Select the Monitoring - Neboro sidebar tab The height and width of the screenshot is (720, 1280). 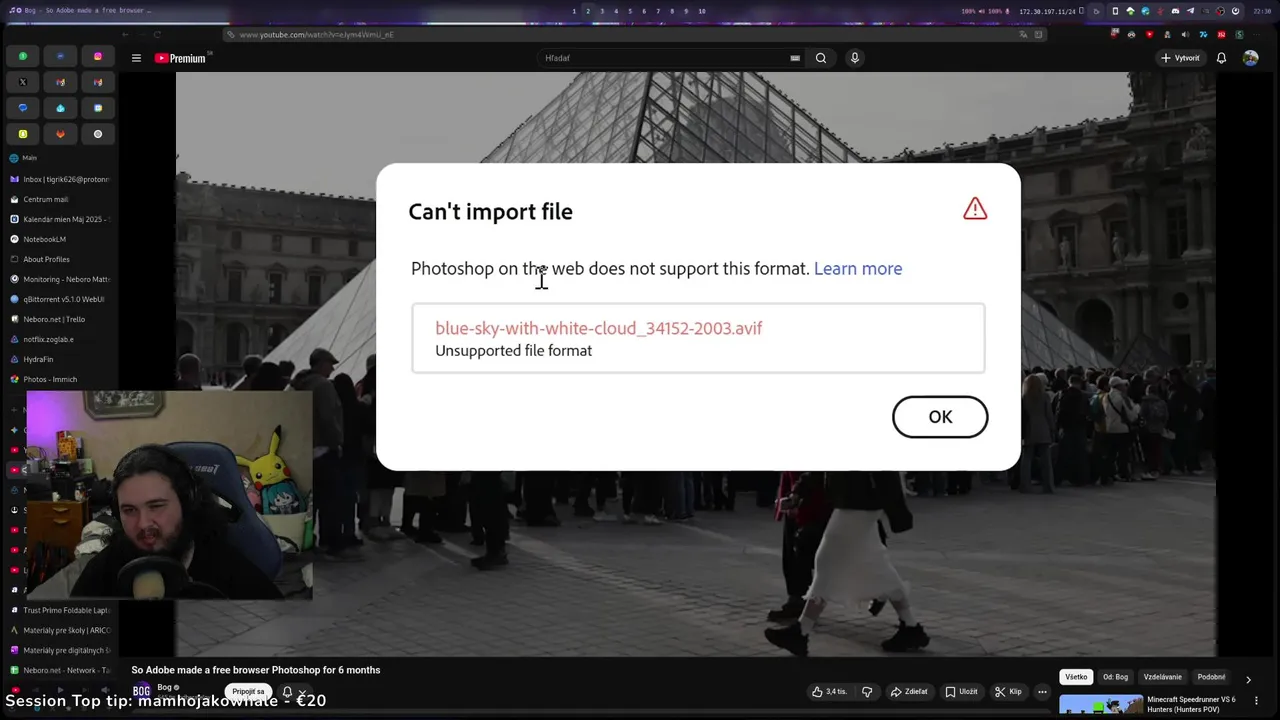(60, 279)
